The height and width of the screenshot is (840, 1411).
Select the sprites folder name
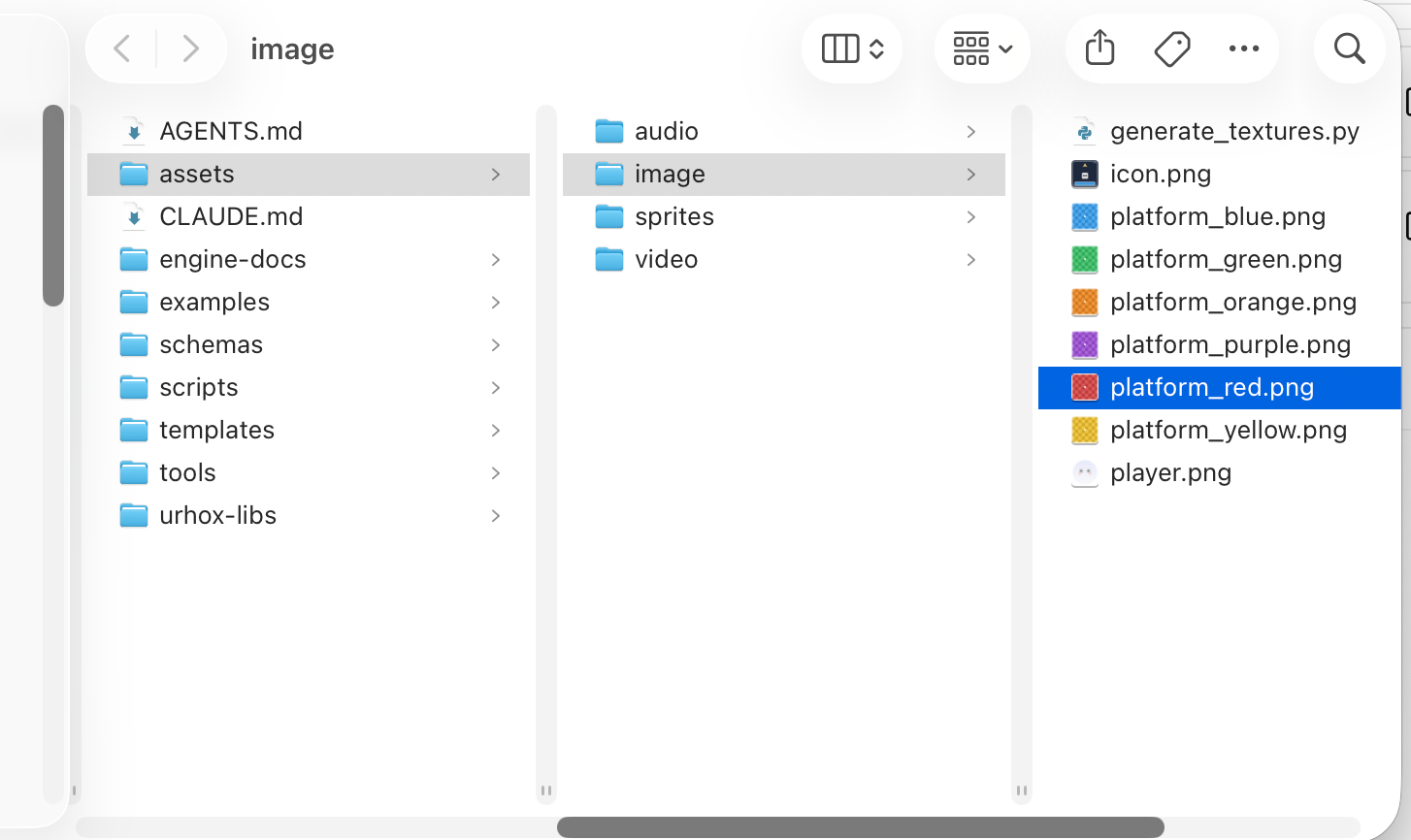(674, 216)
